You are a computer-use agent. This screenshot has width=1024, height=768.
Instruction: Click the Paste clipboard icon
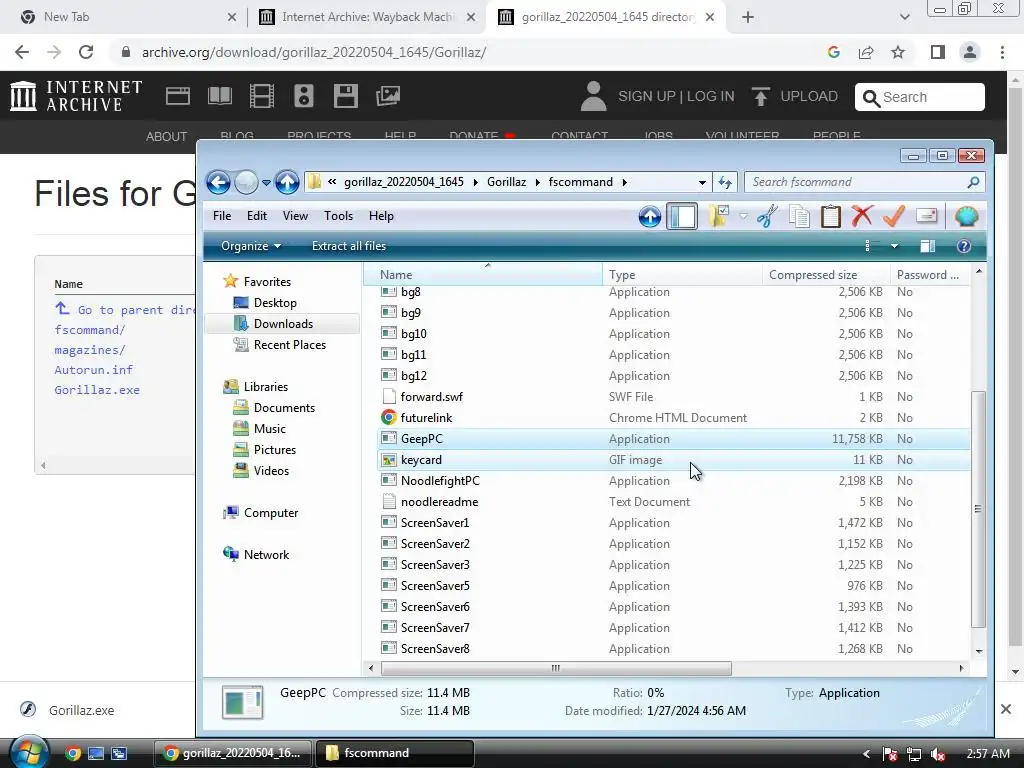click(831, 216)
